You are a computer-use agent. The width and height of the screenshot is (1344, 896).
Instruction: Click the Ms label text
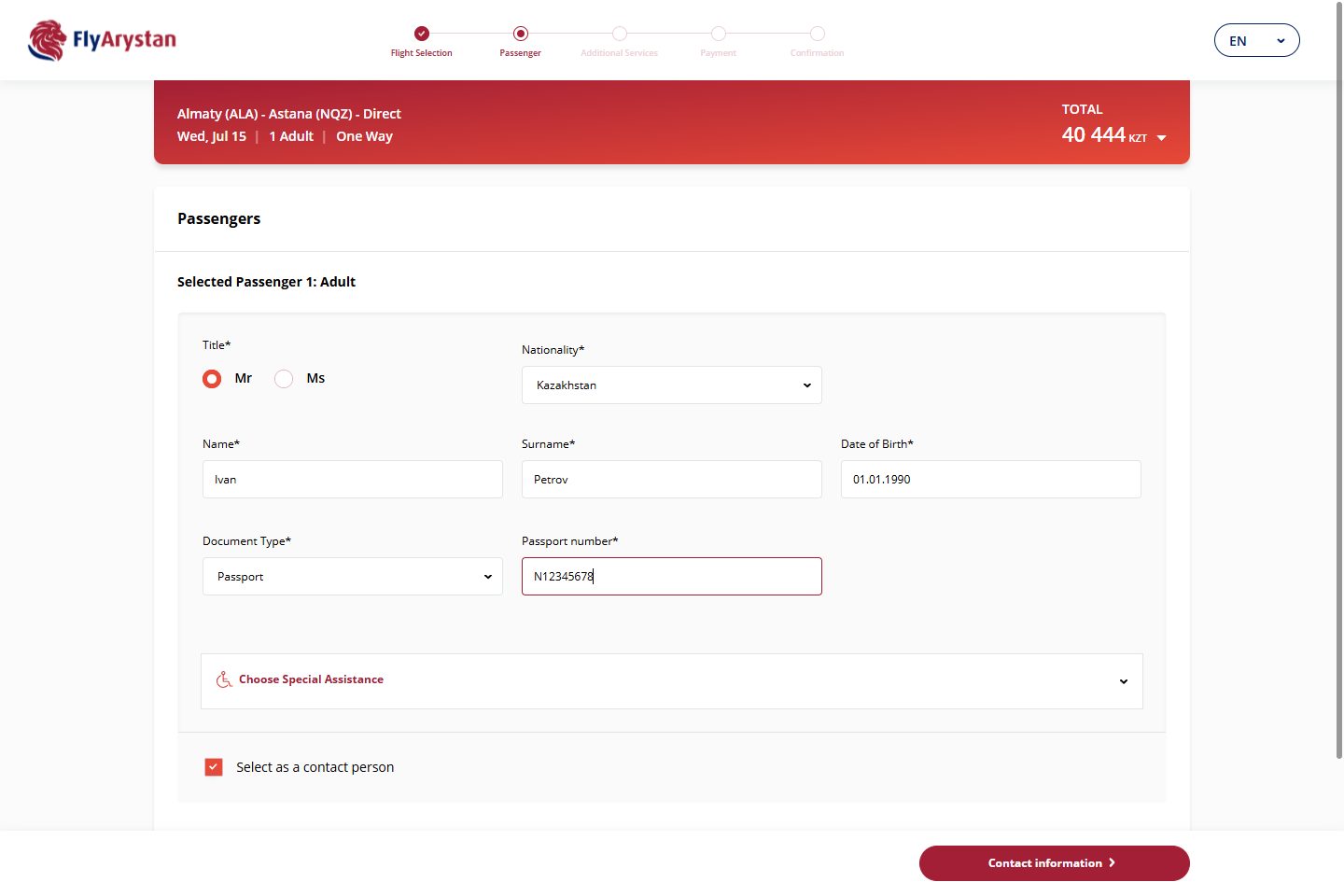315,378
